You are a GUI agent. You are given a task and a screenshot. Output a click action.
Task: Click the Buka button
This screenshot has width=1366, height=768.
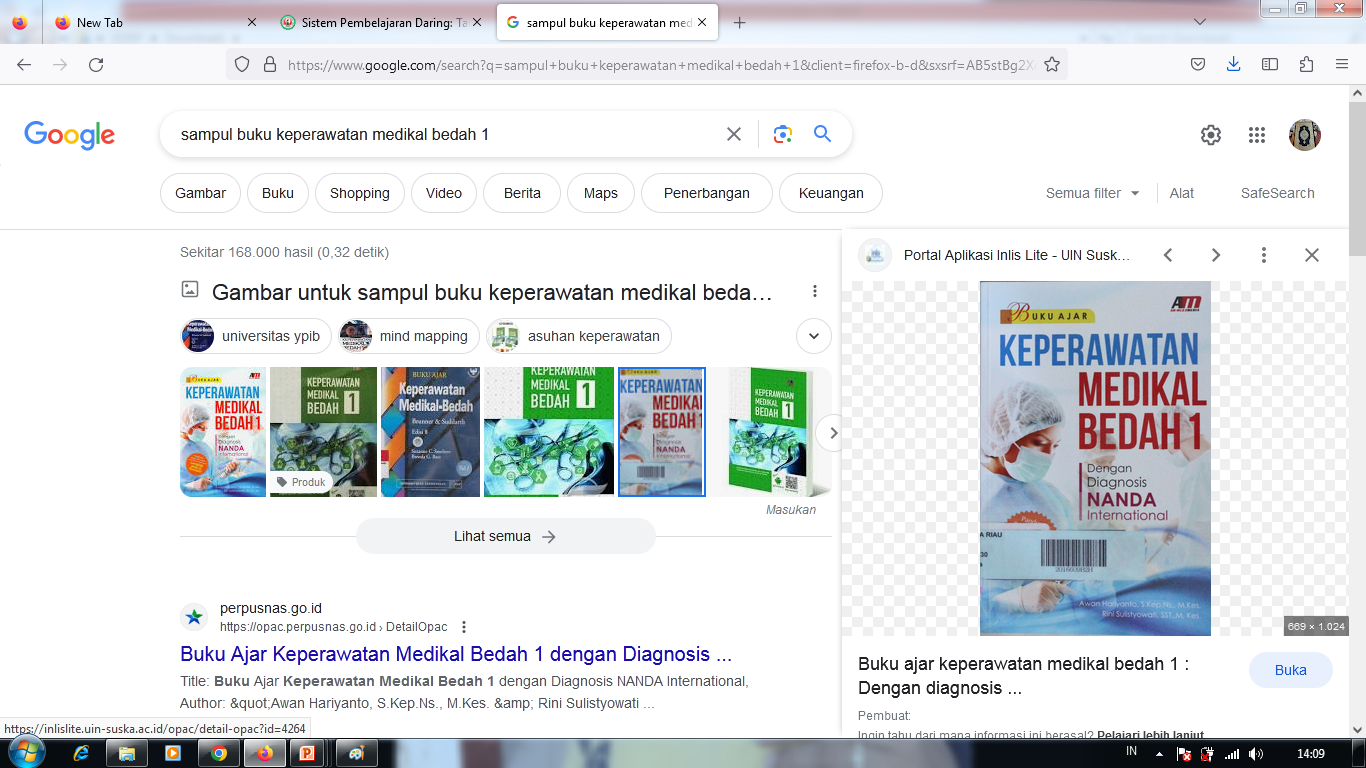click(x=1291, y=670)
